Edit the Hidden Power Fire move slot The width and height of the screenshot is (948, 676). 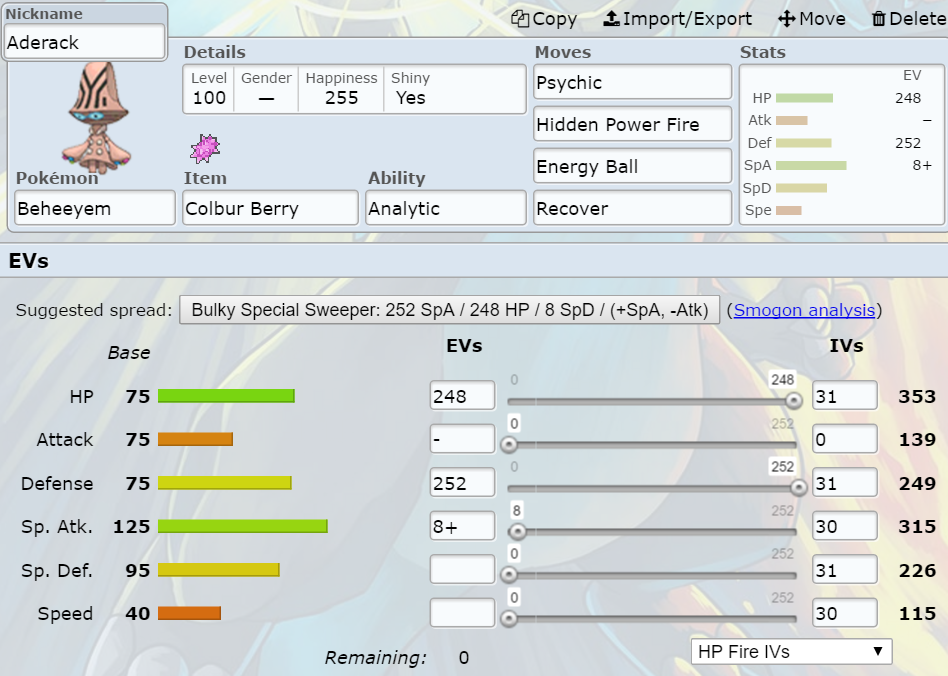click(632, 125)
